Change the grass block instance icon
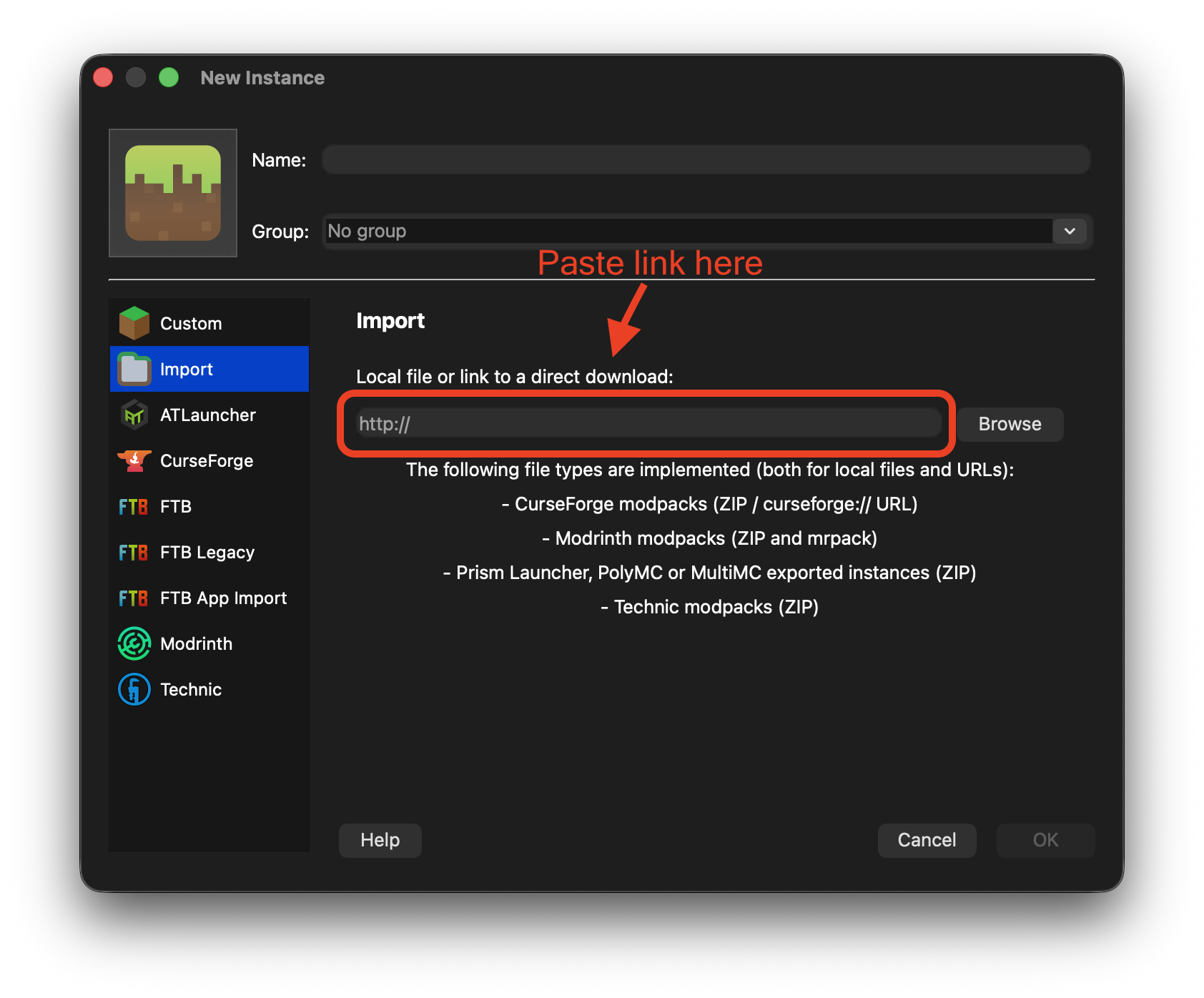The image size is (1204, 998). pyautogui.click(x=173, y=193)
